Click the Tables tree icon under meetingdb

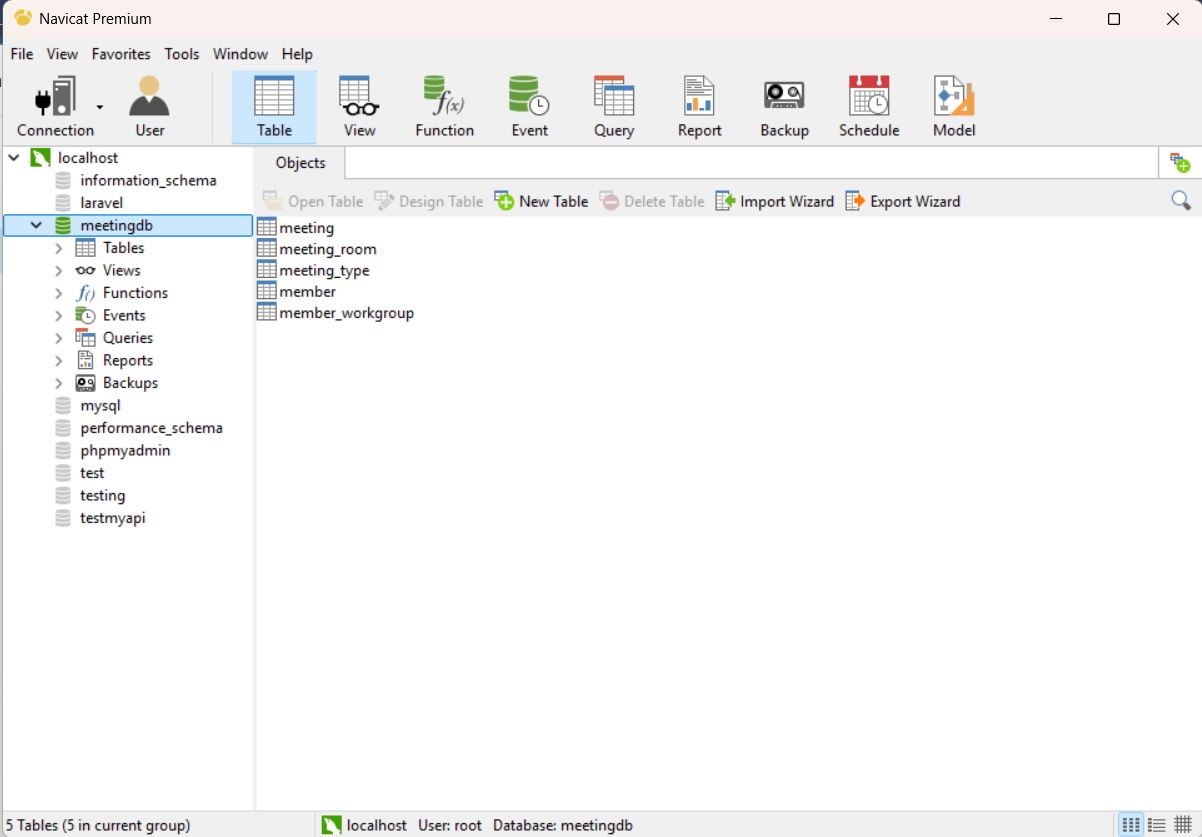(x=86, y=248)
